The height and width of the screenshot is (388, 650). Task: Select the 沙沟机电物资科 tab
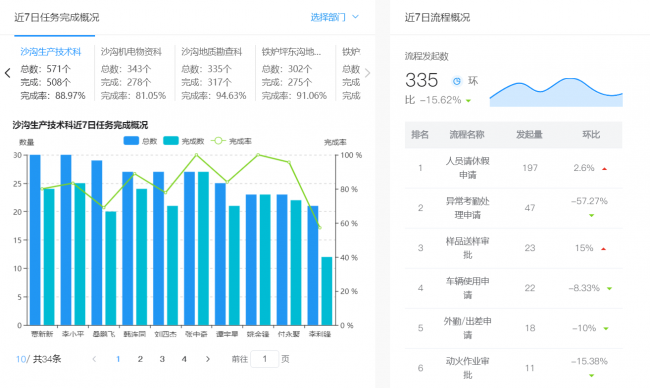[x=131, y=52]
